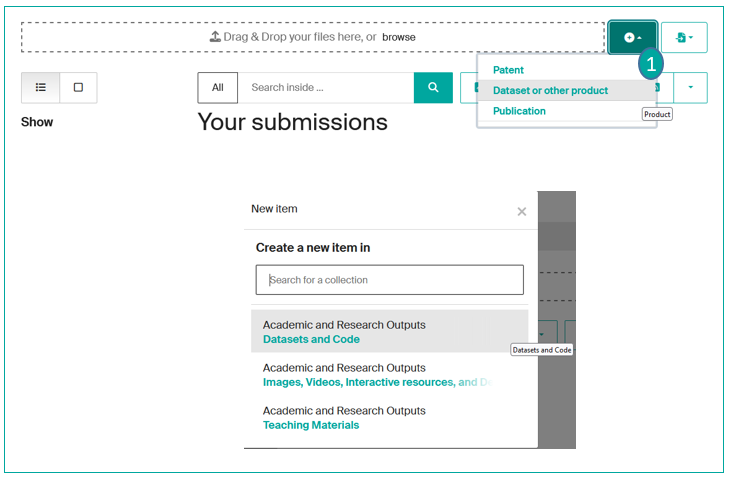Click the magnifier search button
The image size is (733, 478).
coord(433,88)
